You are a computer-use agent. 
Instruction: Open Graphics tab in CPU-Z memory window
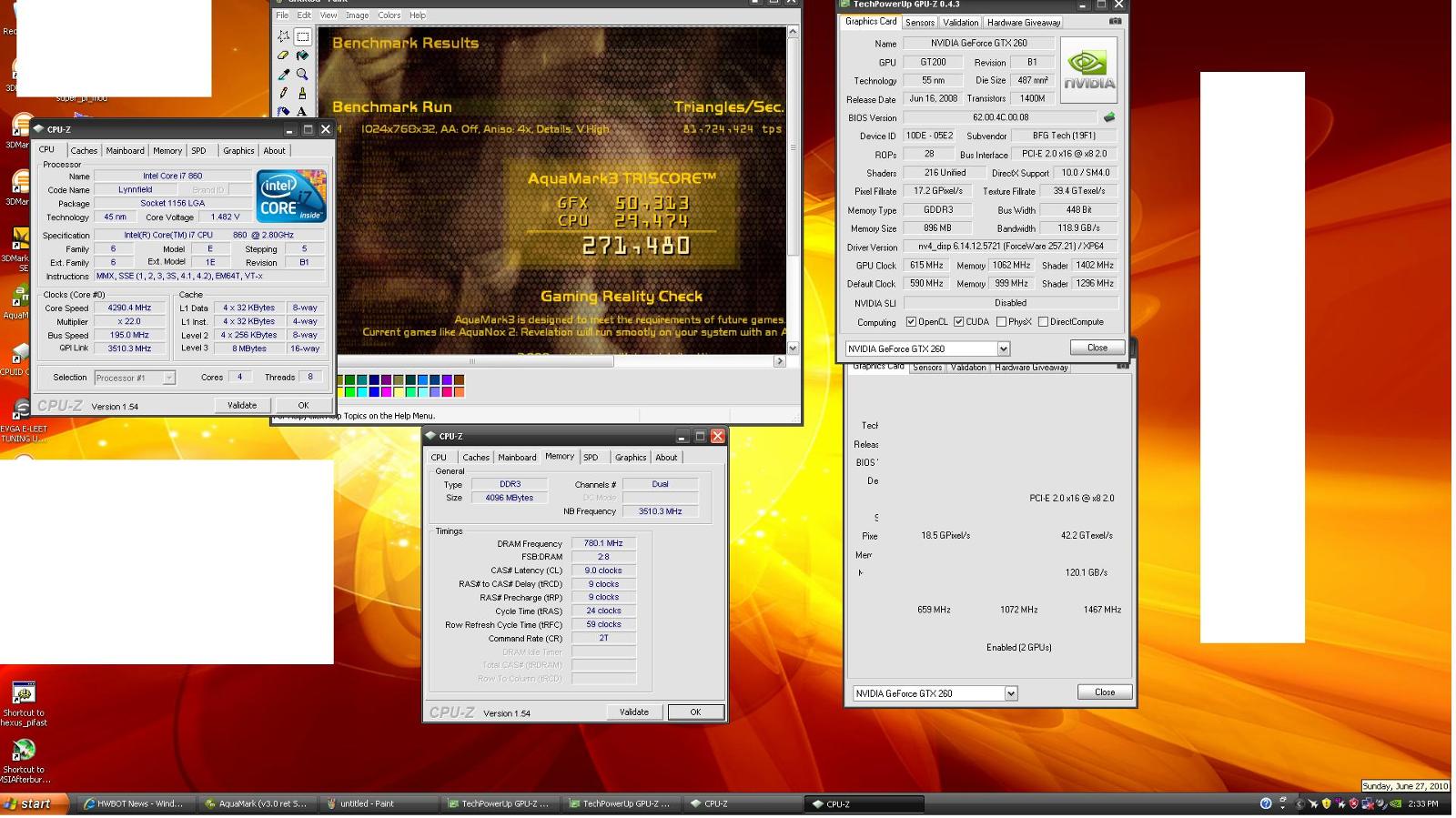pyautogui.click(x=631, y=458)
